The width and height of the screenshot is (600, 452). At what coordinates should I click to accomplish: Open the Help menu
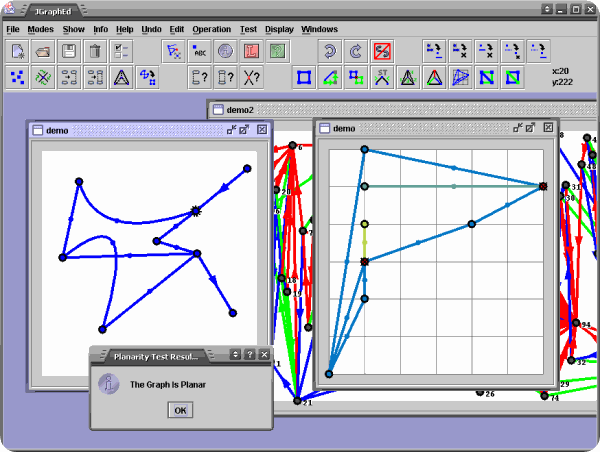pyautogui.click(x=125, y=29)
